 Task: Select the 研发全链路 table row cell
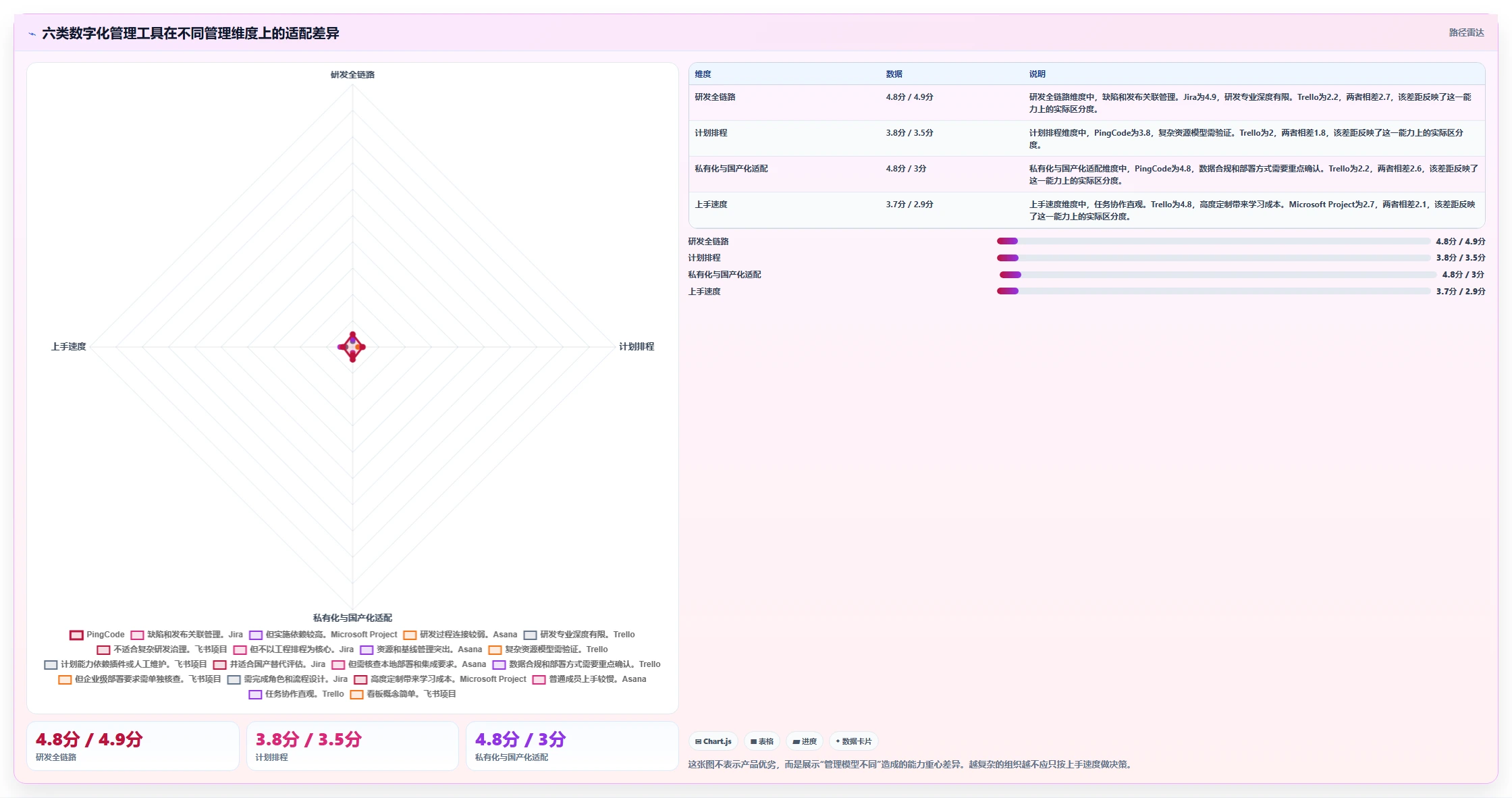(715, 97)
